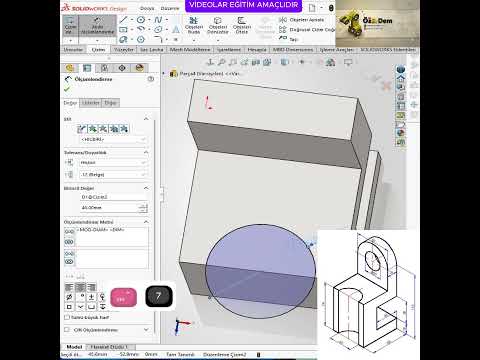Click the Trim Entities (Objeleri Buda) tool
480x360 pixels.
(194, 25)
